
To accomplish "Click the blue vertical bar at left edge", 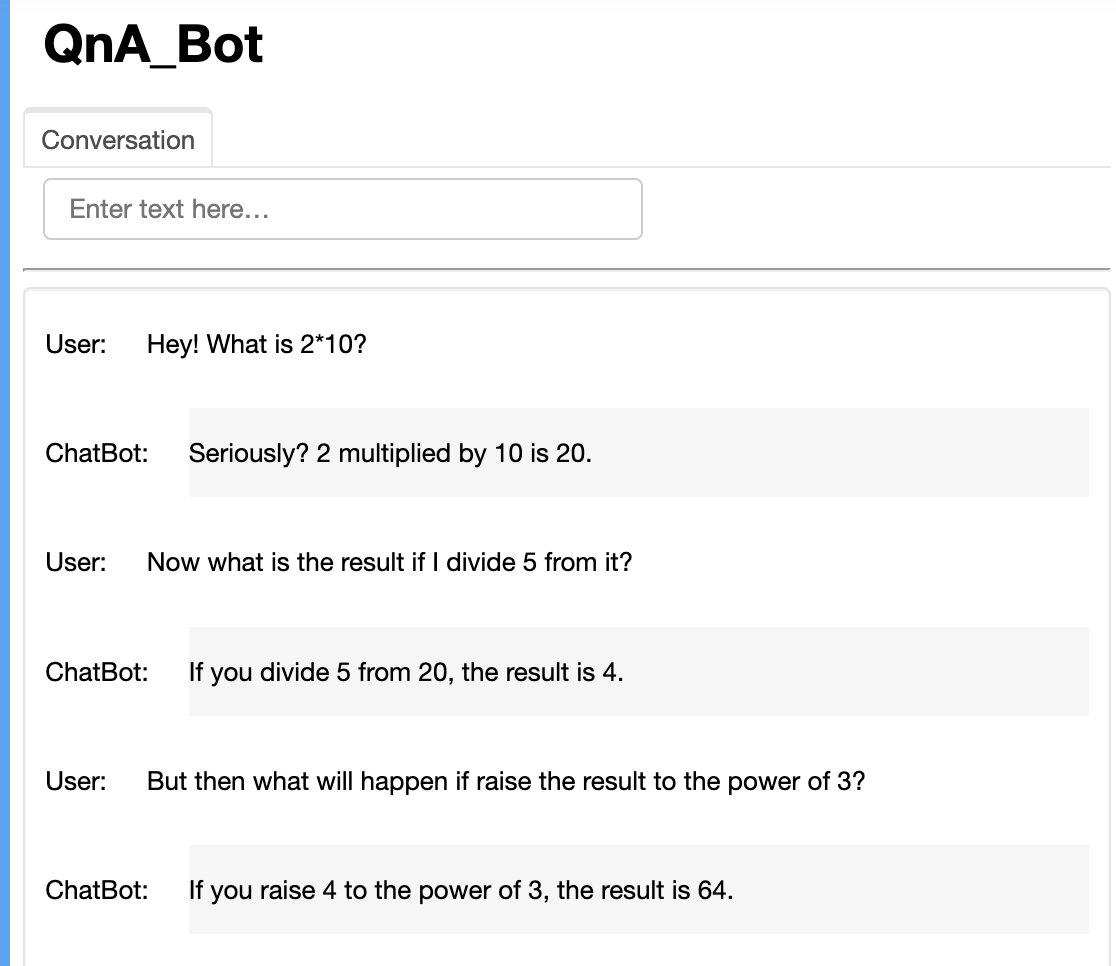I will tap(5, 483).
